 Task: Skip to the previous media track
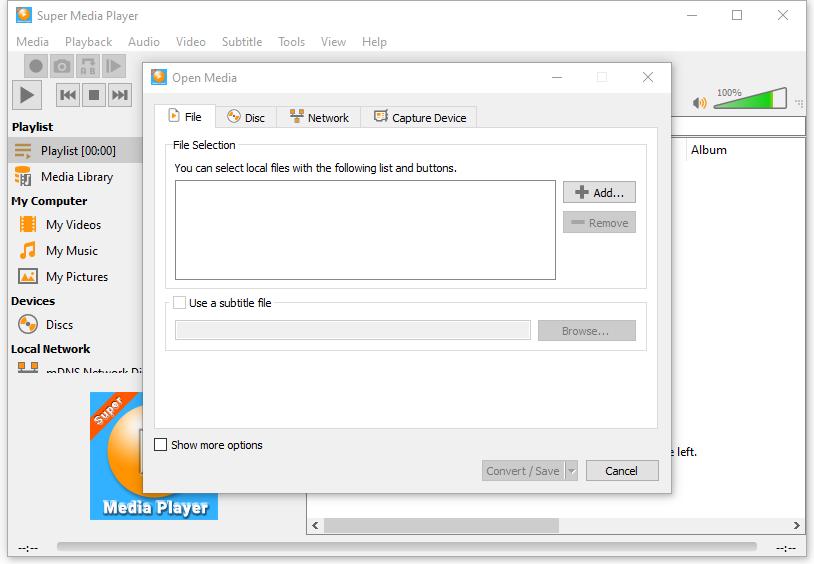click(68, 95)
